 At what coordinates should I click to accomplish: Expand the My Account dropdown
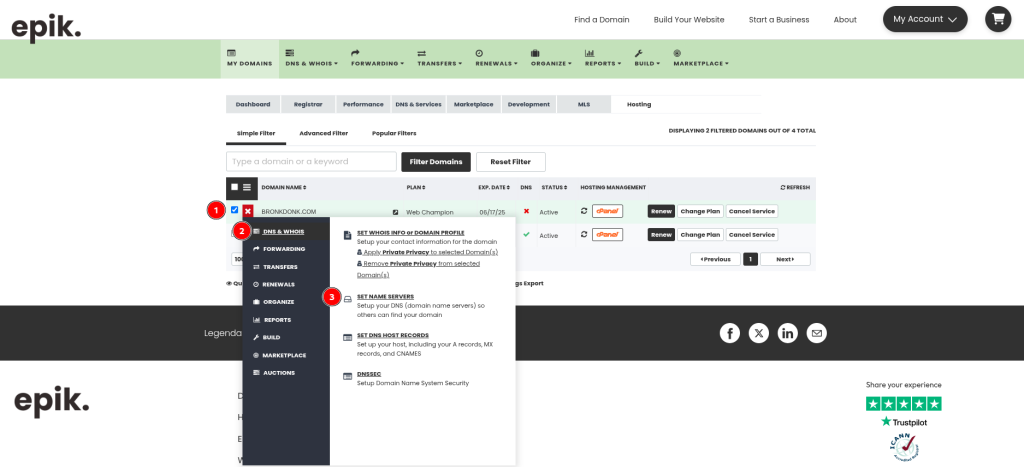pyautogui.click(x=925, y=19)
